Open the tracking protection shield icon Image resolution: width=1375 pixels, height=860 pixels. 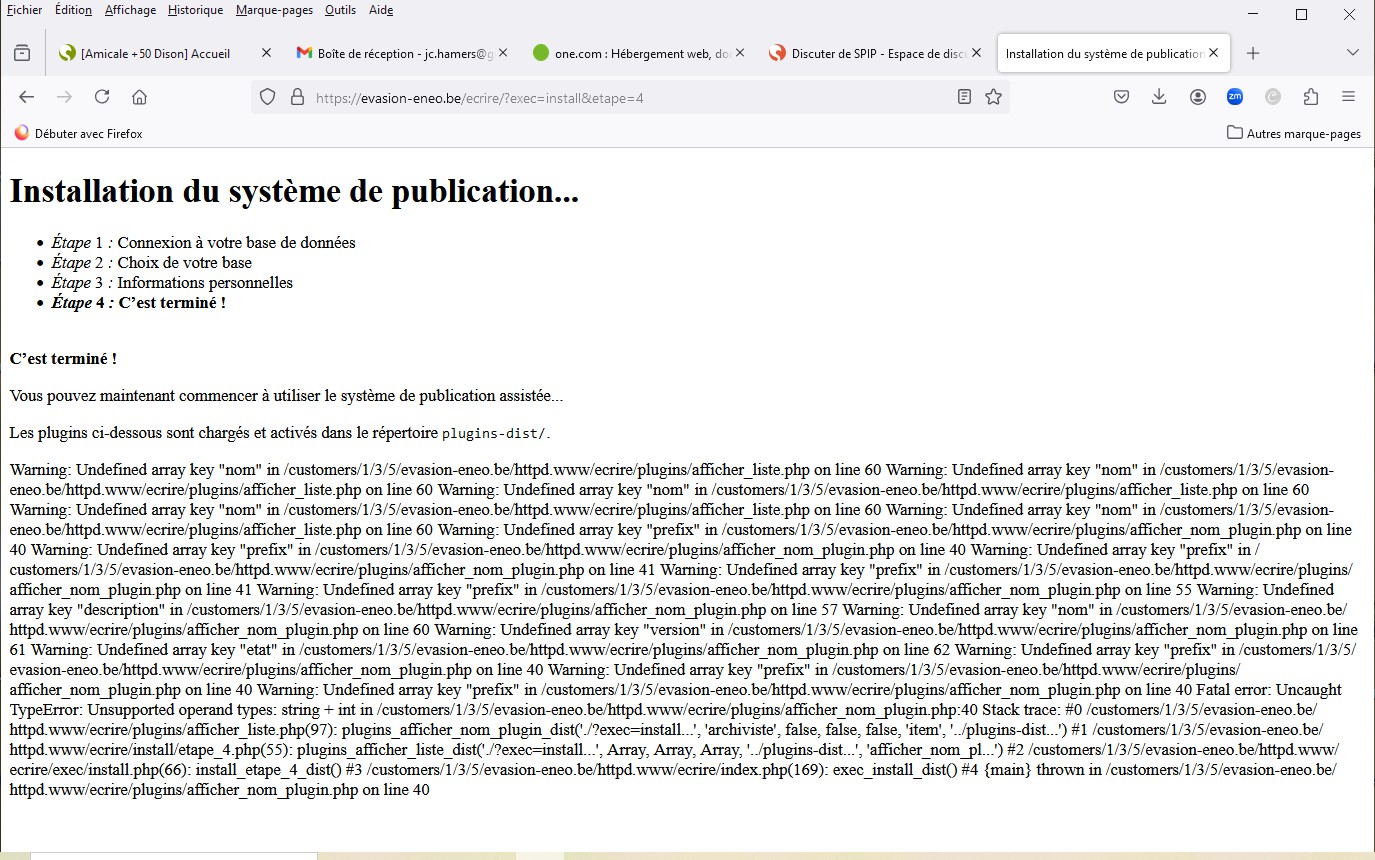pyautogui.click(x=267, y=97)
